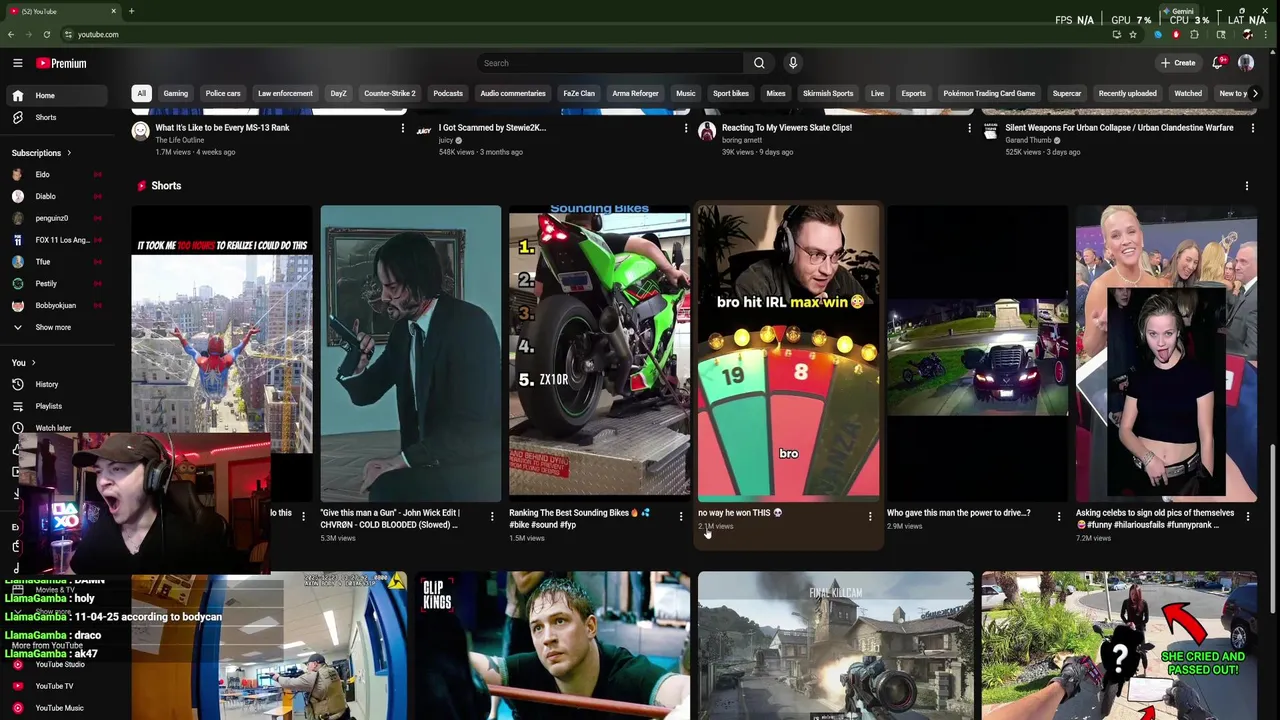Screen dimensions: 1280x720
Task: Reload the page
Action: pos(46,34)
